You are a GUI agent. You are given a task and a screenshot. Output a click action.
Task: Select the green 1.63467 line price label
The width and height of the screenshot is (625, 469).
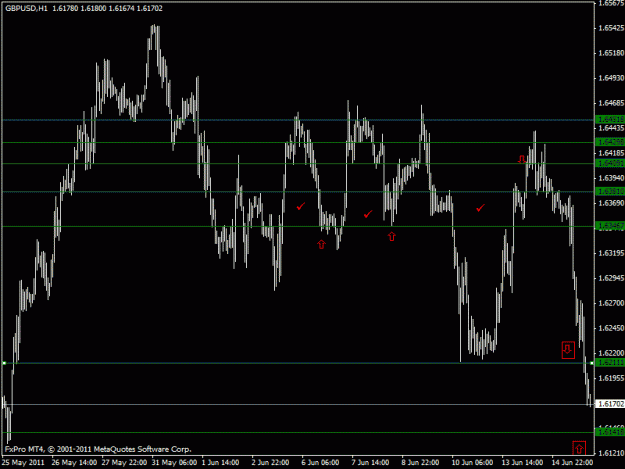[x=610, y=226]
